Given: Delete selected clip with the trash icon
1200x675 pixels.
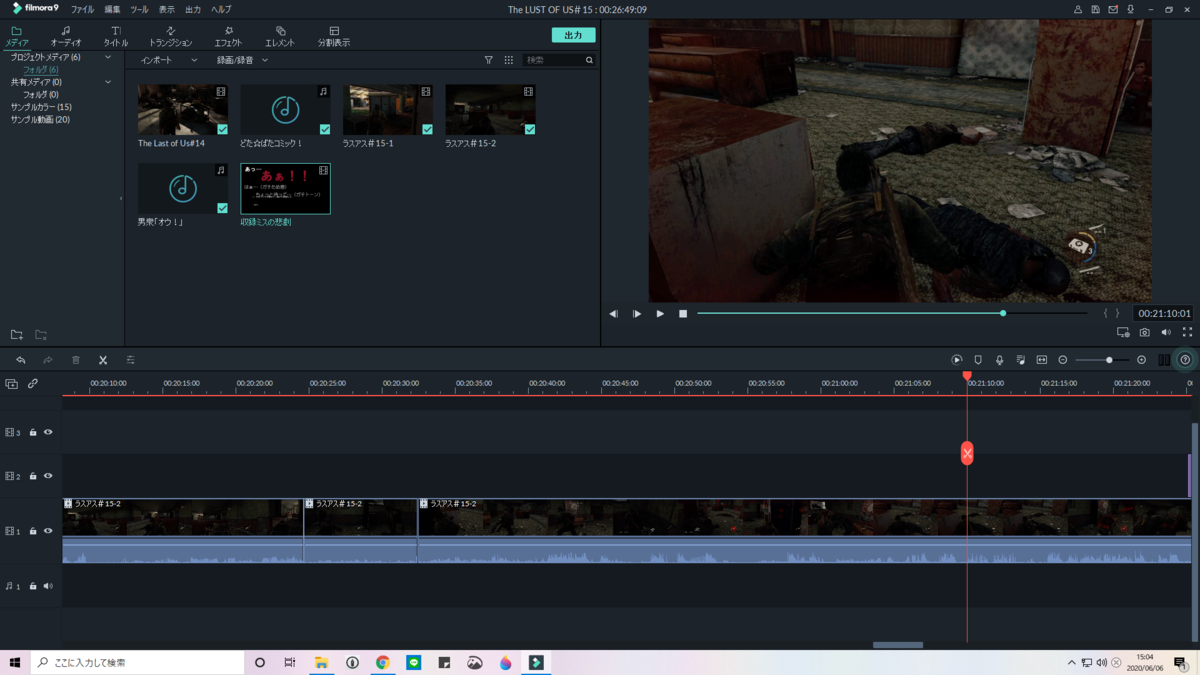Looking at the screenshot, I should point(75,360).
